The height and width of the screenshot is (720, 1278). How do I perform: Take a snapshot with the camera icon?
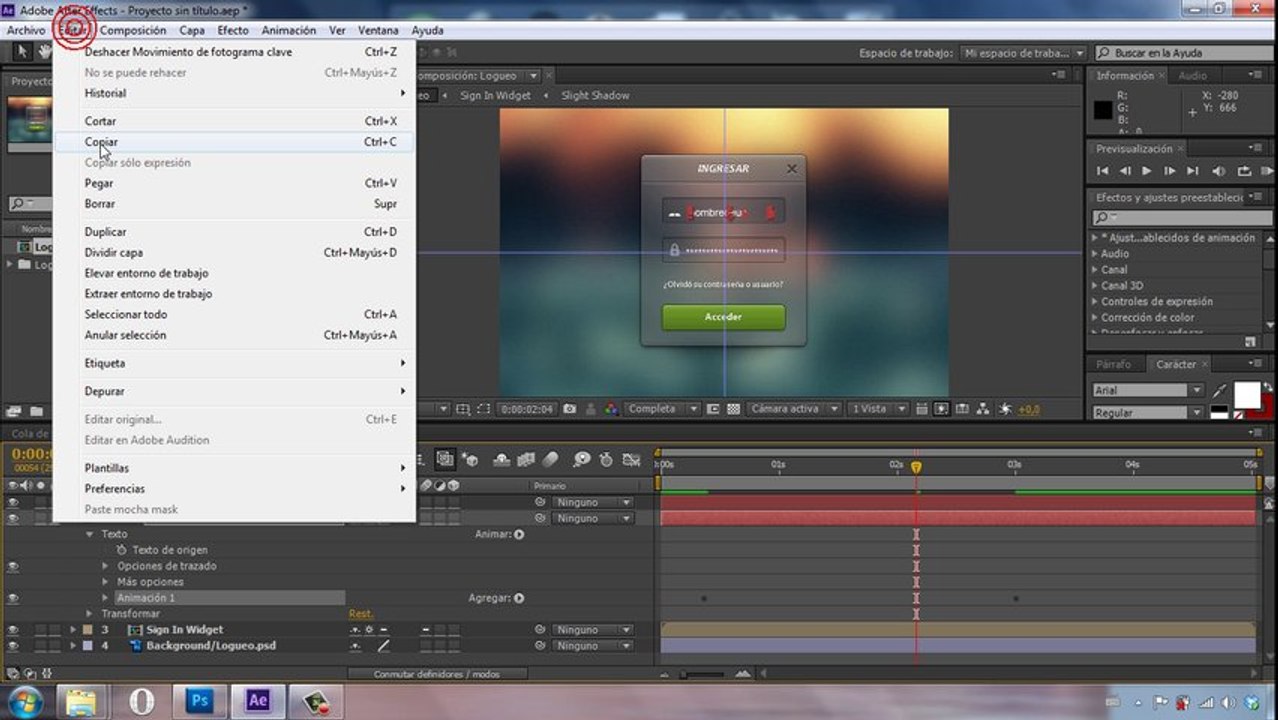pyautogui.click(x=569, y=409)
